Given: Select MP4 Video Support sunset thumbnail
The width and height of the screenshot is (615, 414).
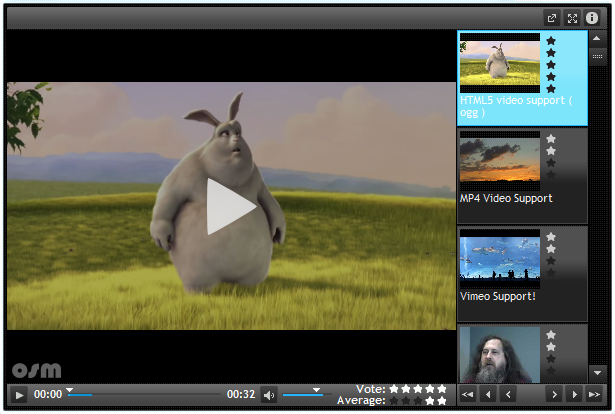Looking at the screenshot, I should [x=500, y=161].
